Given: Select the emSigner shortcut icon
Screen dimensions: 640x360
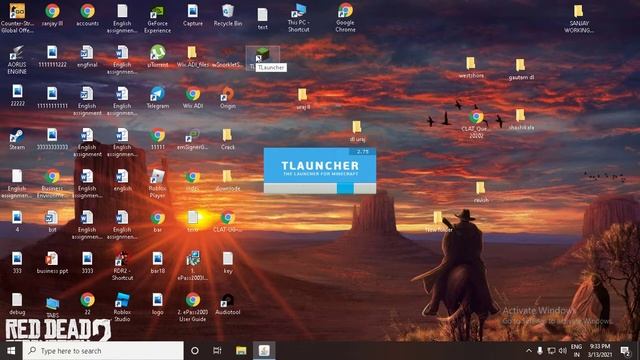Looking at the screenshot, I should [x=192, y=139].
